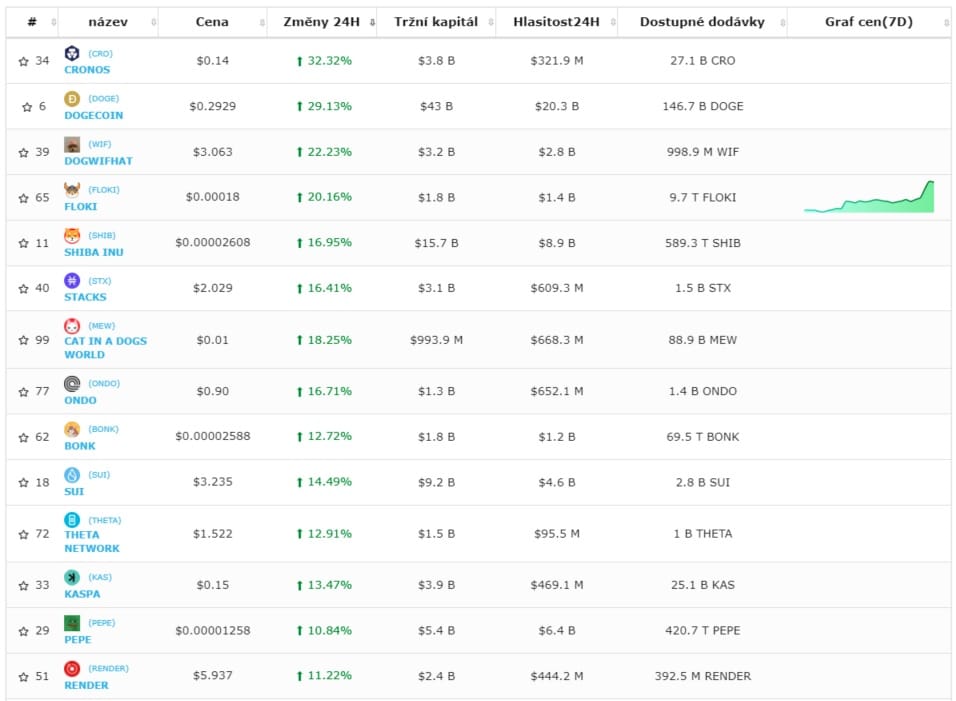Click the Pepe supply 420.7 T PEPE
The width and height of the screenshot is (956, 701).
[702, 631]
